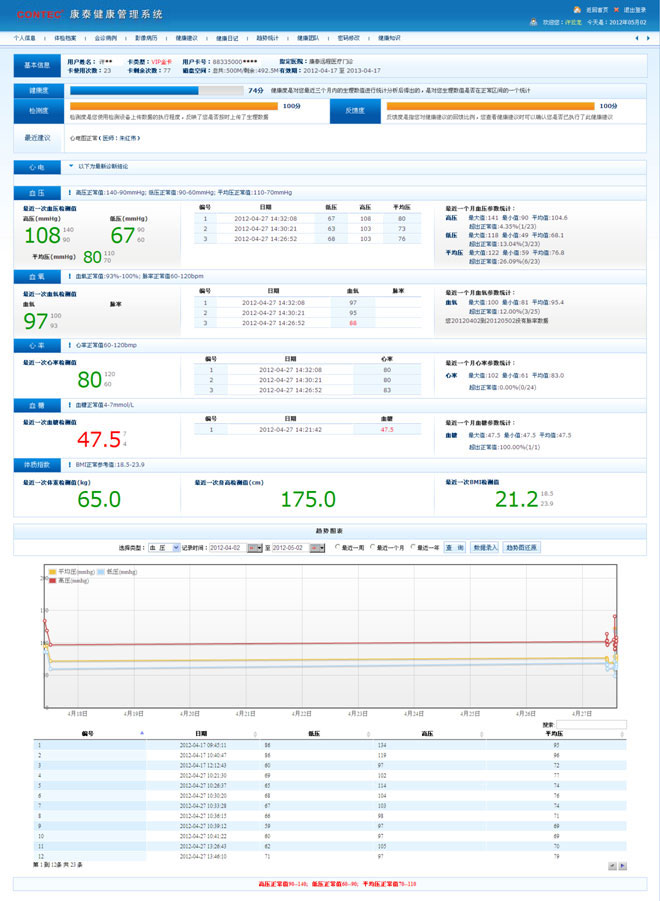This screenshot has height=901, width=660.
Task: Open 健康建议 menu item
Action: pyautogui.click(x=187, y=38)
